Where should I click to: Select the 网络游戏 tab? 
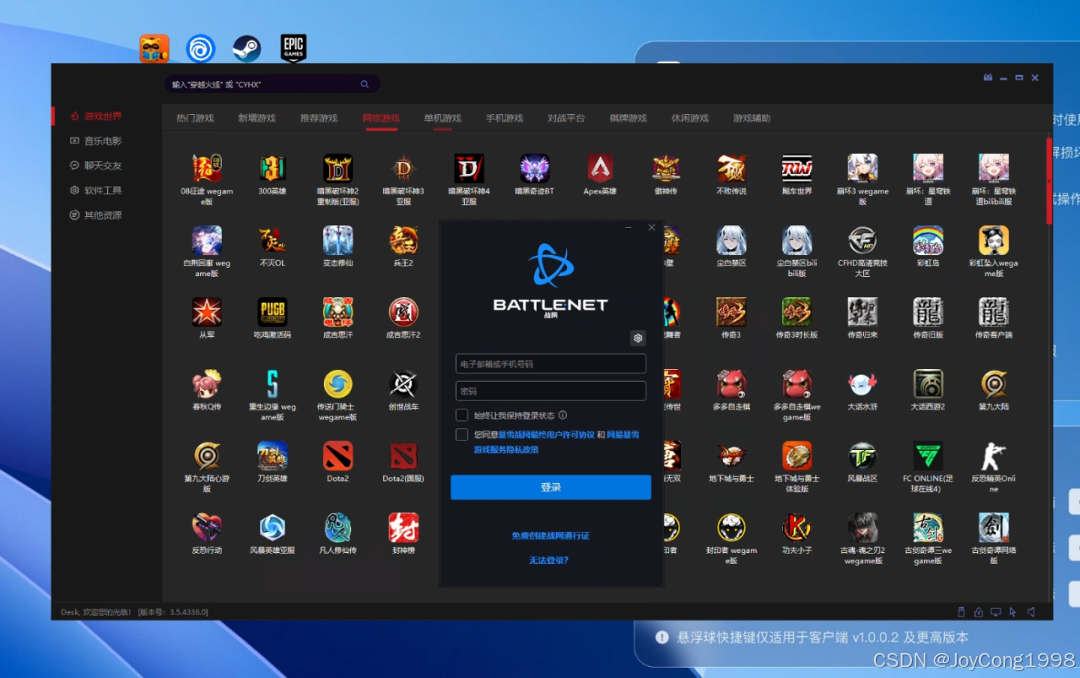(x=381, y=119)
